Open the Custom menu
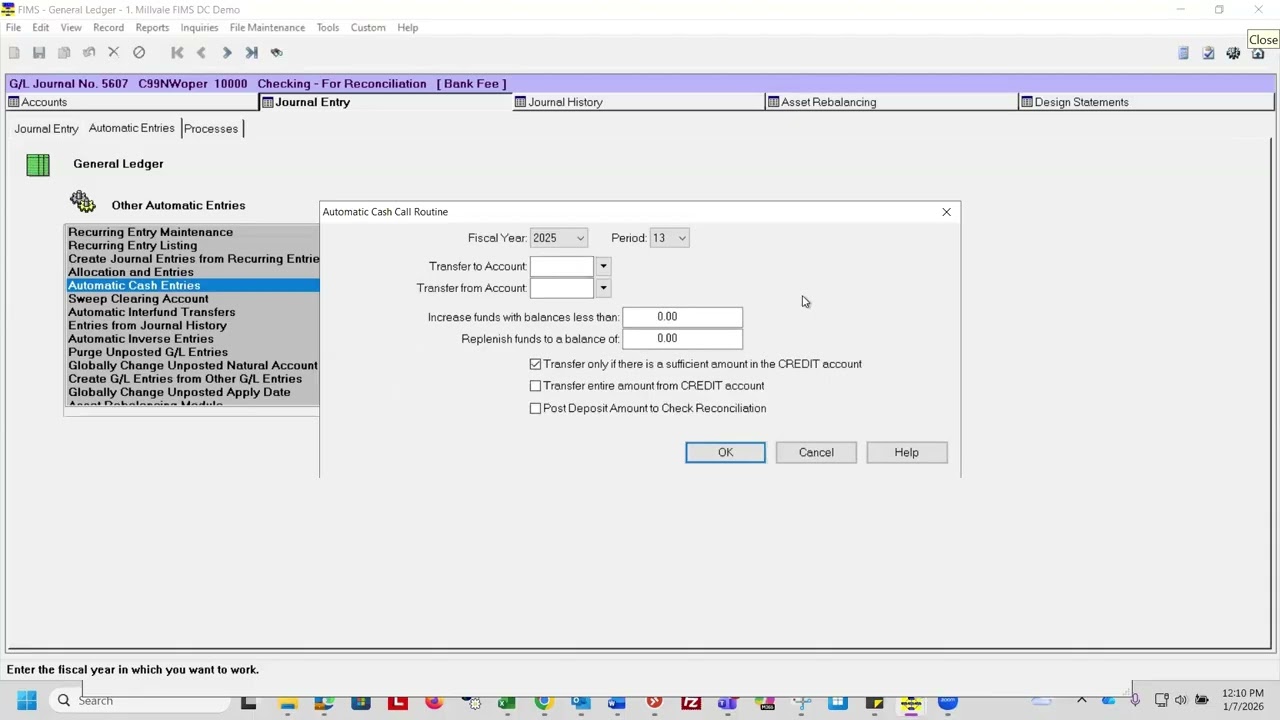 pos(368,28)
